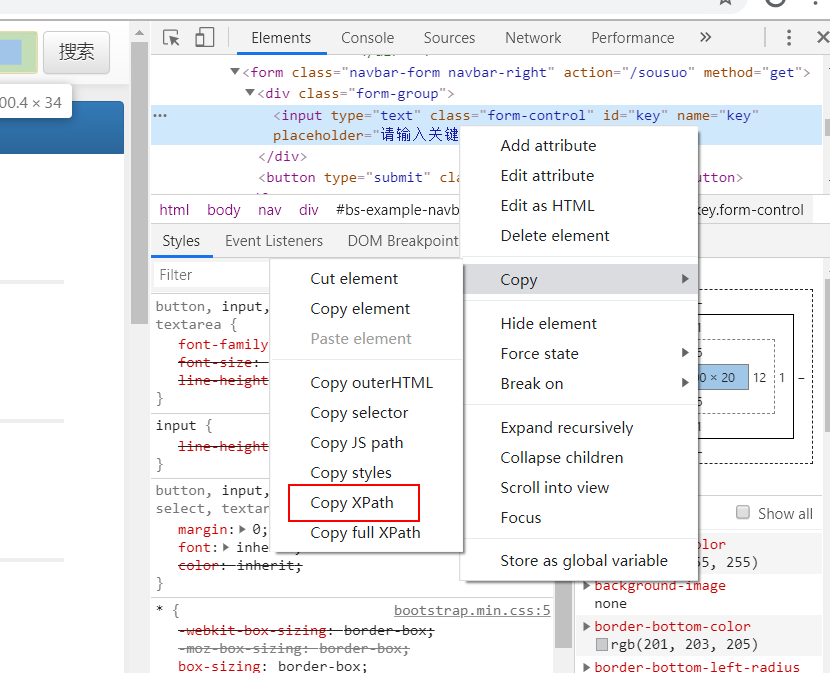Viewport: 830px width, 673px height.
Task: Switch to the Console tab
Action: pyautogui.click(x=367, y=38)
